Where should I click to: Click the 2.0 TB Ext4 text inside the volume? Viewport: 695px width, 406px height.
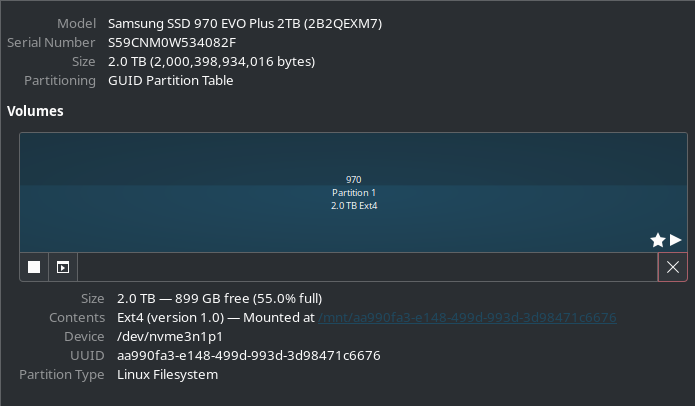click(354, 206)
